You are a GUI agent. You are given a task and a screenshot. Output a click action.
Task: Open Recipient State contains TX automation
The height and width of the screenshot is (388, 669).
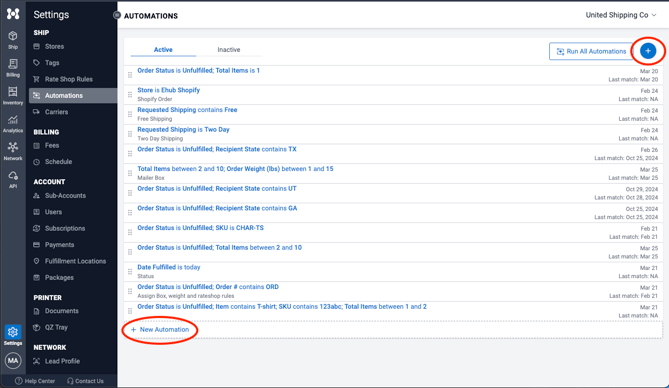coord(217,149)
